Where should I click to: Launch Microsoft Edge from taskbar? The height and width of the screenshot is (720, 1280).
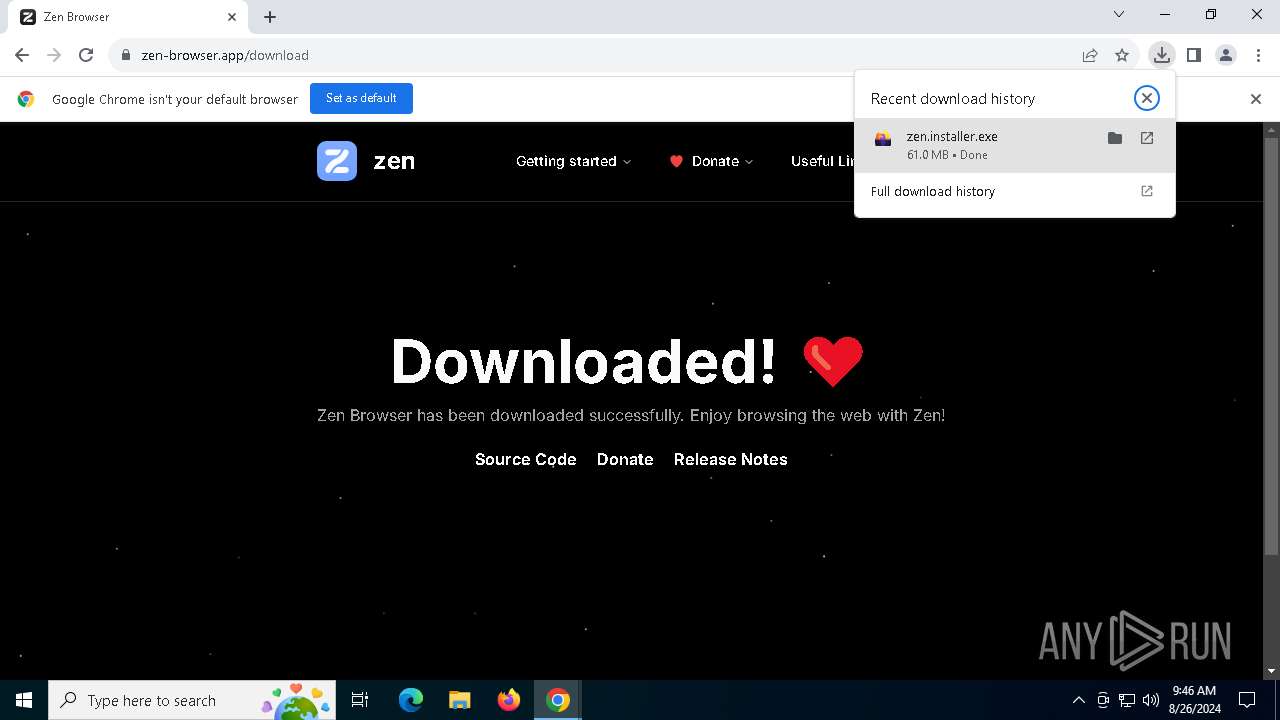coord(411,700)
